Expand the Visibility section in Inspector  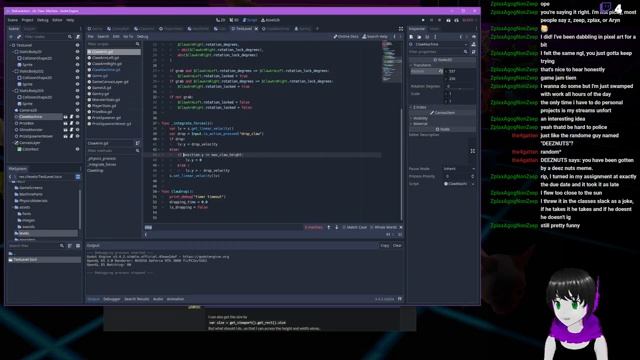[x=420, y=118]
